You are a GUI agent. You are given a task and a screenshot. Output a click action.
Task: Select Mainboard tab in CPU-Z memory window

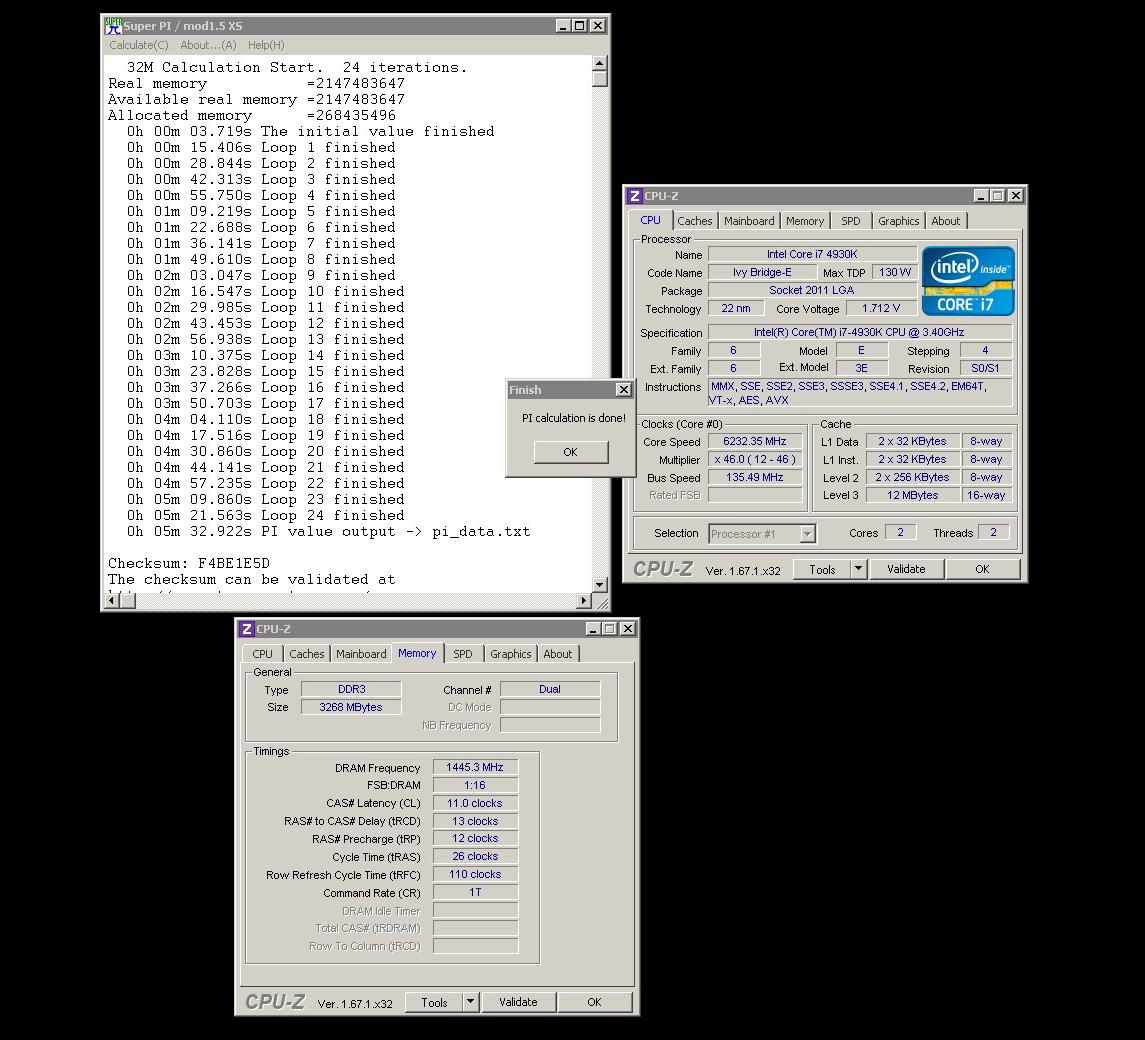(x=361, y=654)
